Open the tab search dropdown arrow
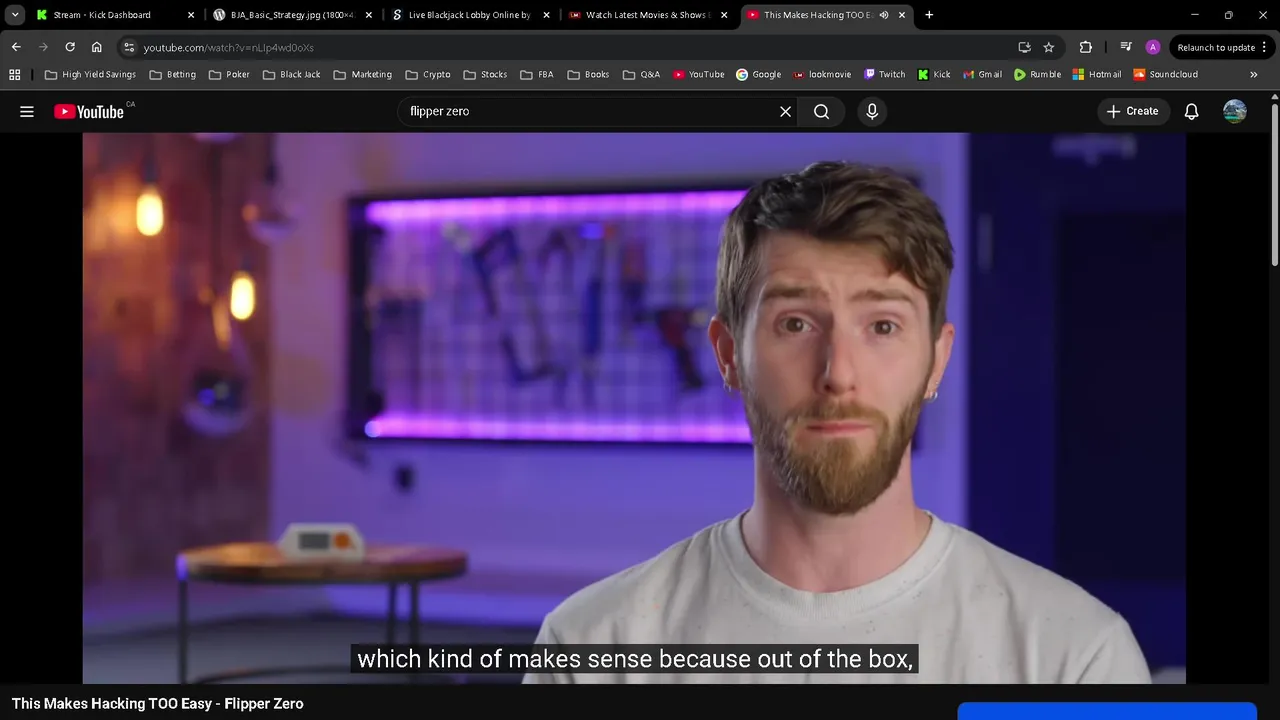Image resolution: width=1280 pixels, height=720 pixels. 15,15
